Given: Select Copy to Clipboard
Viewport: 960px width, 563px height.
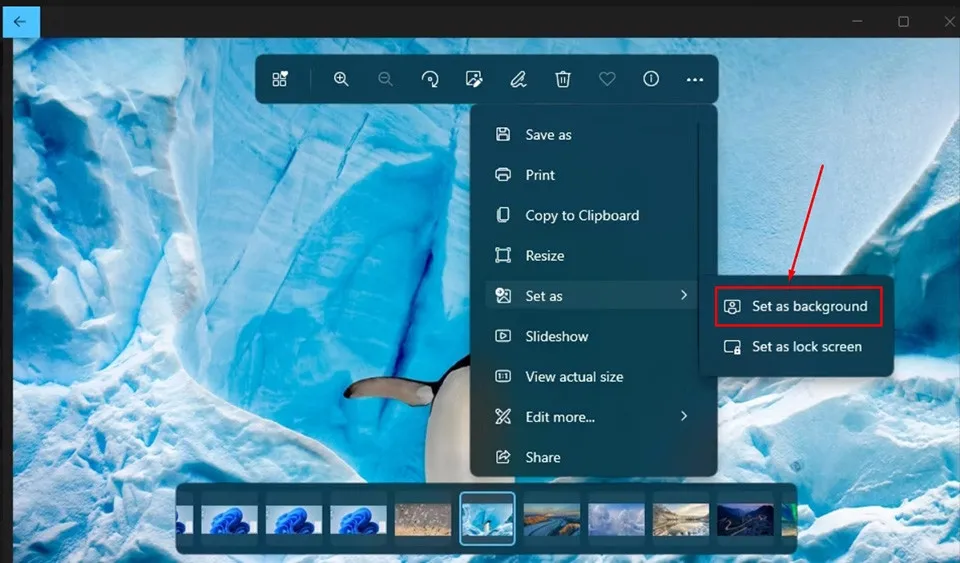Looking at the screenshot, I should coord(581,215).
